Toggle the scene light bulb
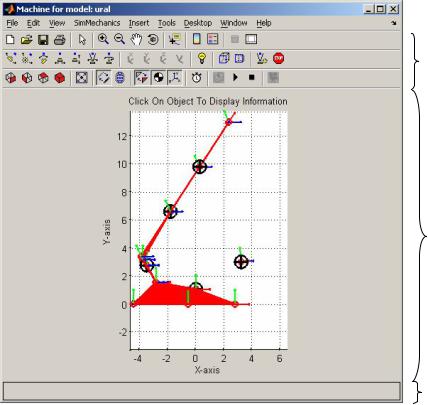Image resolution: width=428 pixels, height=405 pixels. pos(201,58)
